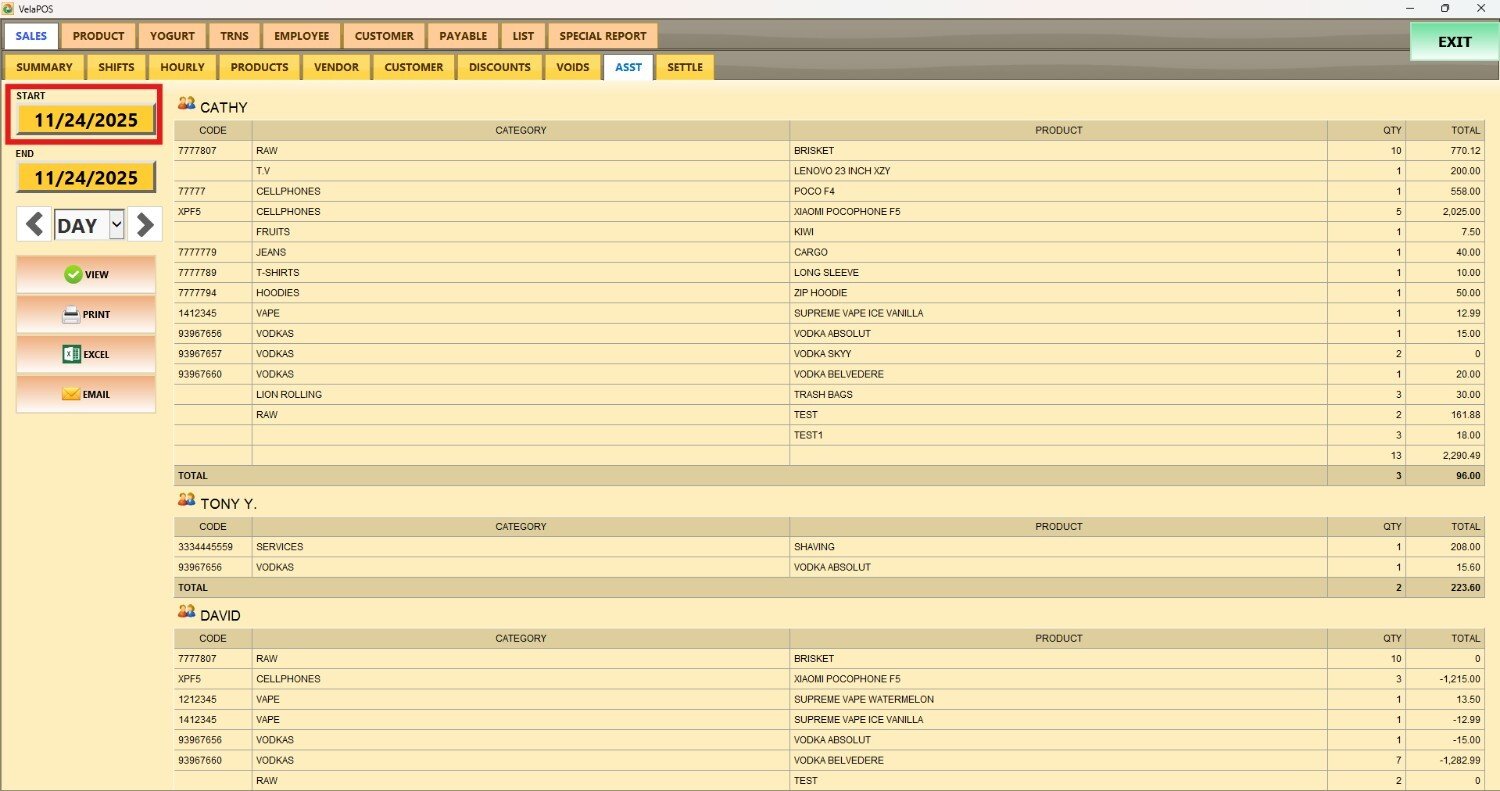Advance to next day with right arrow
The image size is (1500, 791).
[x=145, y=225]
